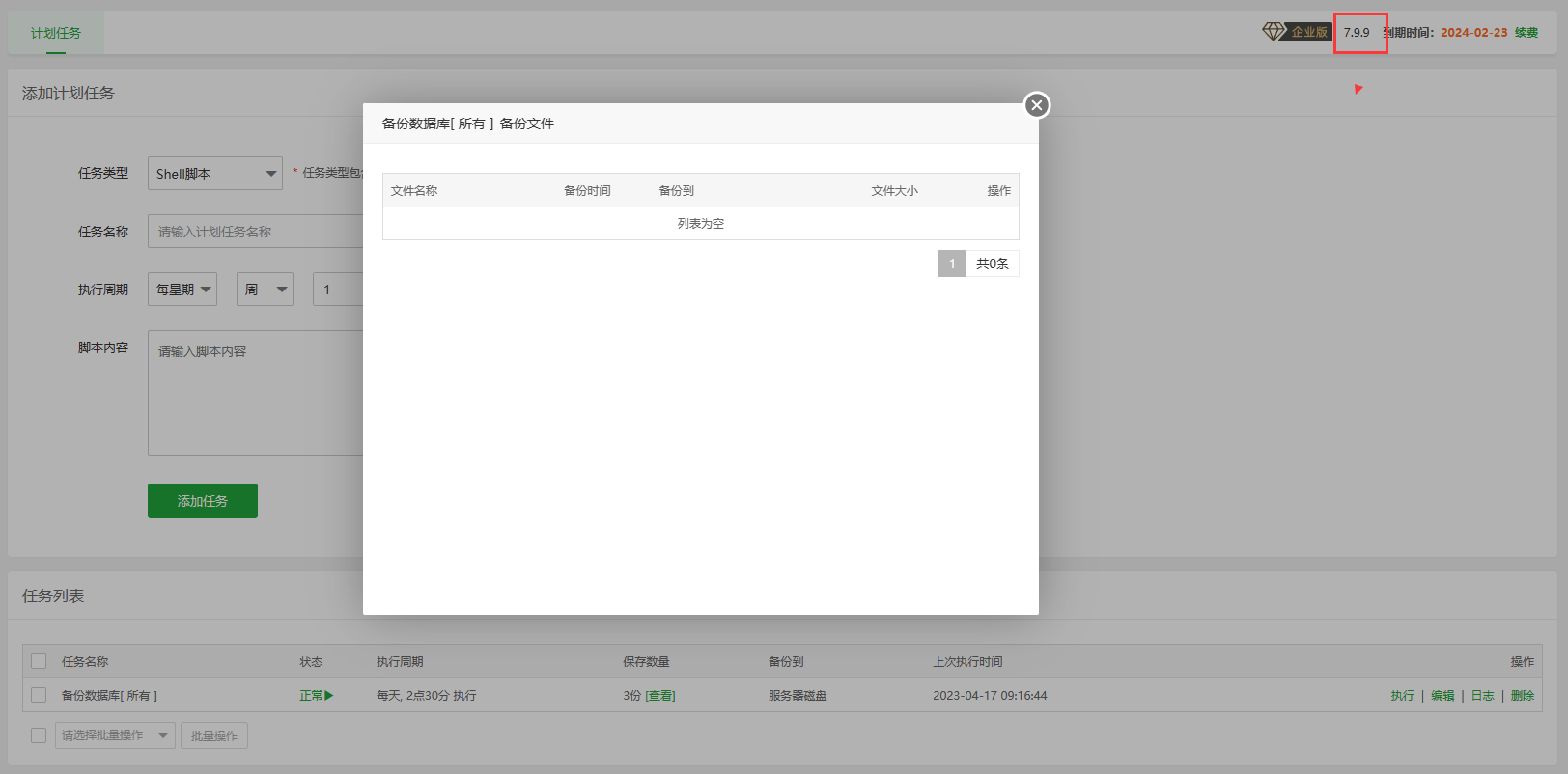Click the task name 备份数据库[ 所有 ]
The height and width of the screenshot is (774, 1568).
(109, 695)
